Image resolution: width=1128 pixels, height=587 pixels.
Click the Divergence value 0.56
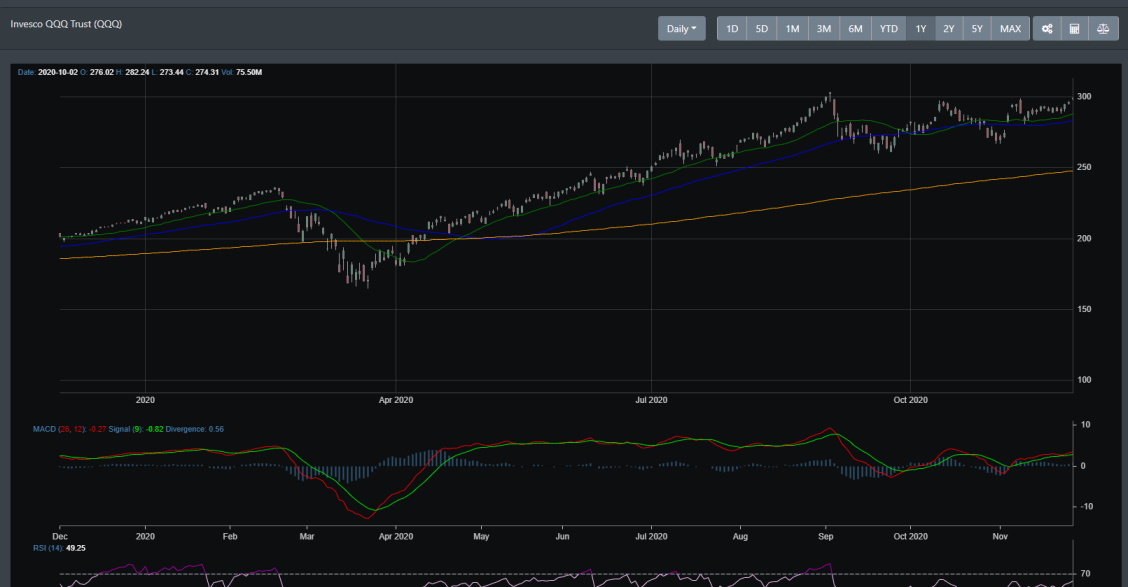(x=216, y=429)
